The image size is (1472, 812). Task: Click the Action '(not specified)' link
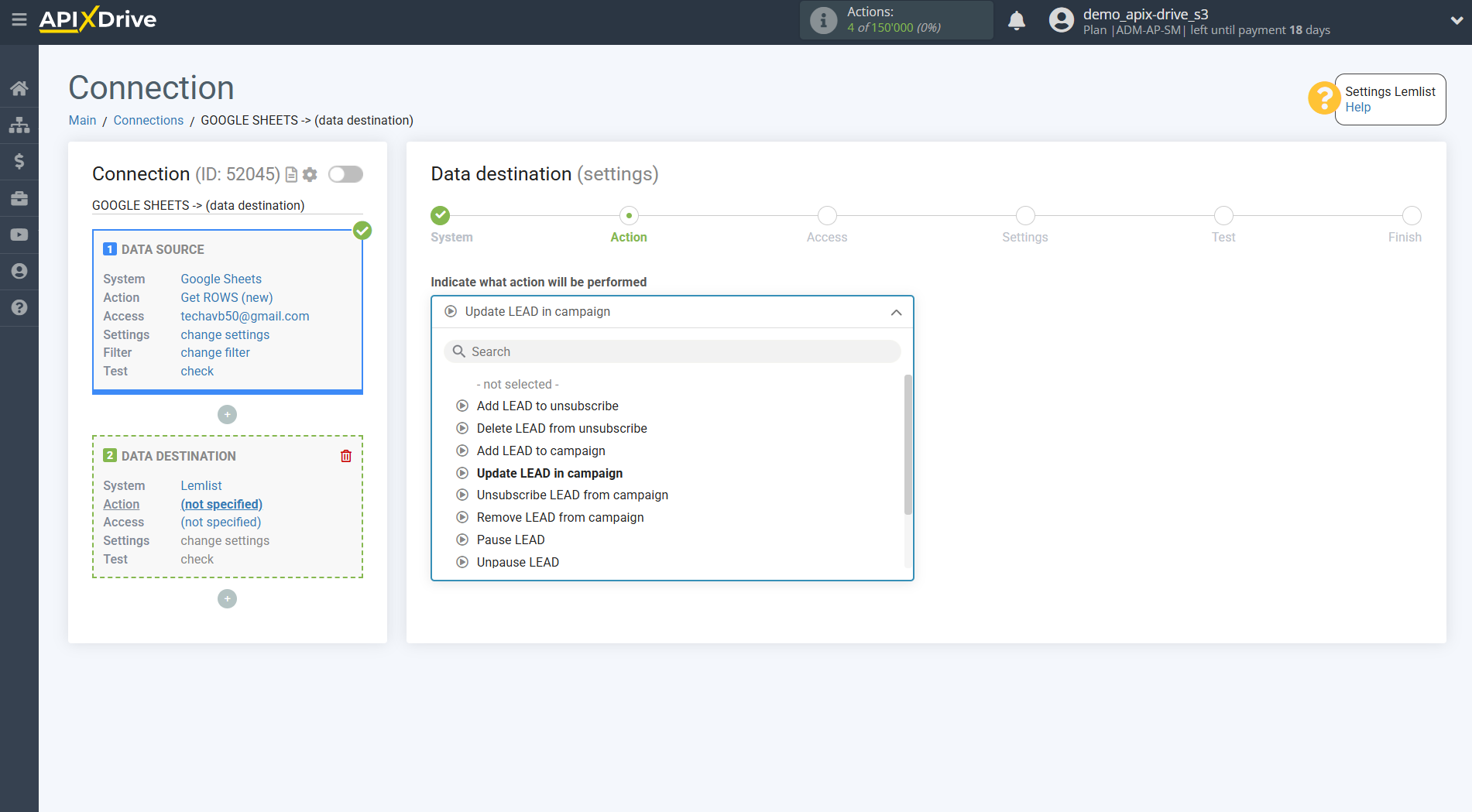click(221, 504)
